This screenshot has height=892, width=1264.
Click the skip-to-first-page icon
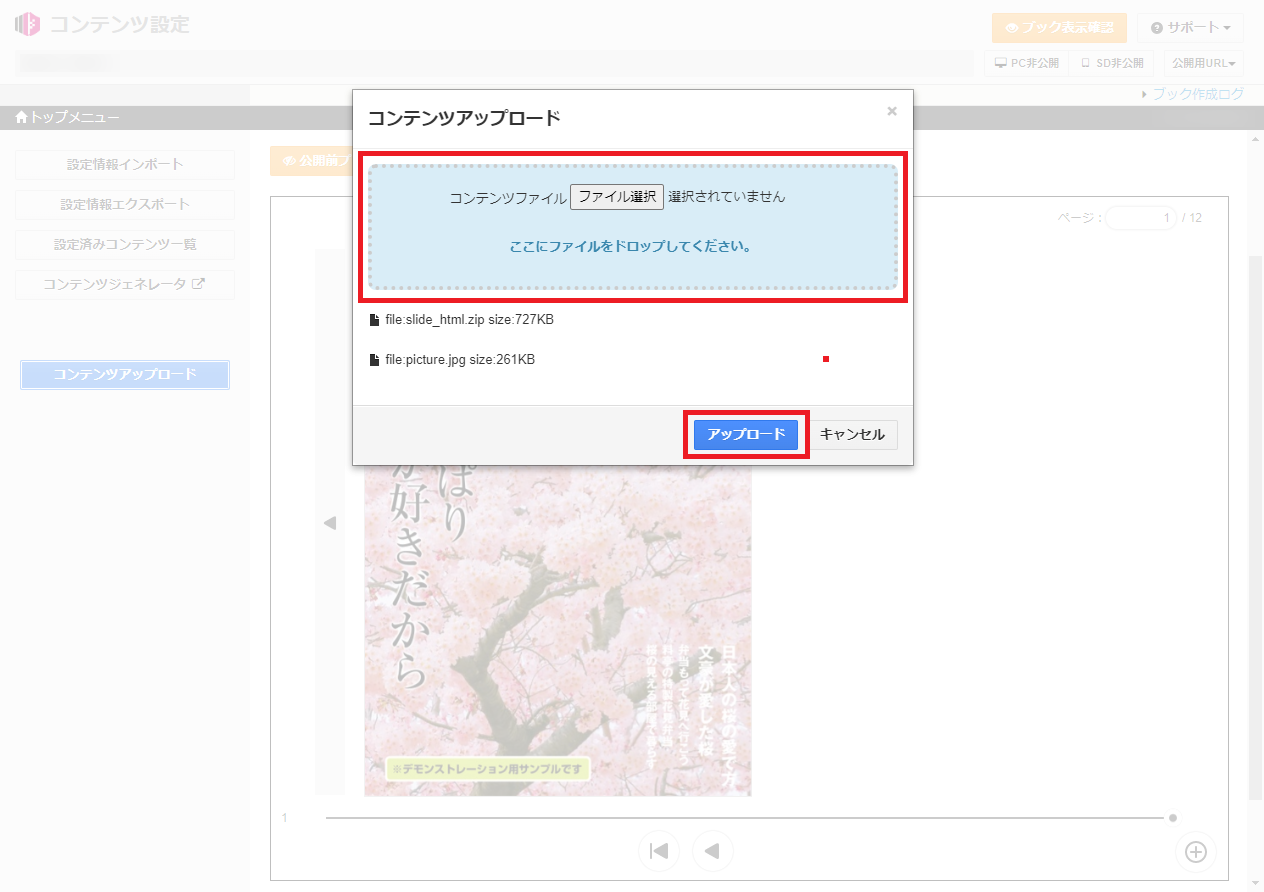(x=659, y=852)
